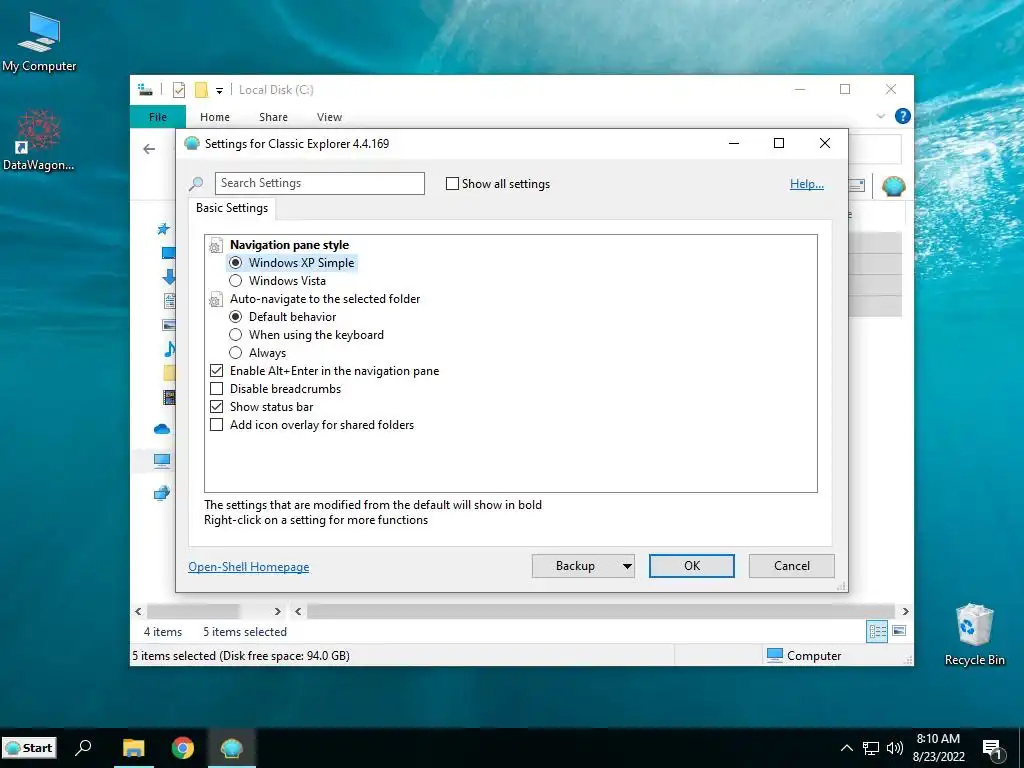Open the Backup dropdown arrow
This screenshot has height=768, width=1024.
[627, 566]
